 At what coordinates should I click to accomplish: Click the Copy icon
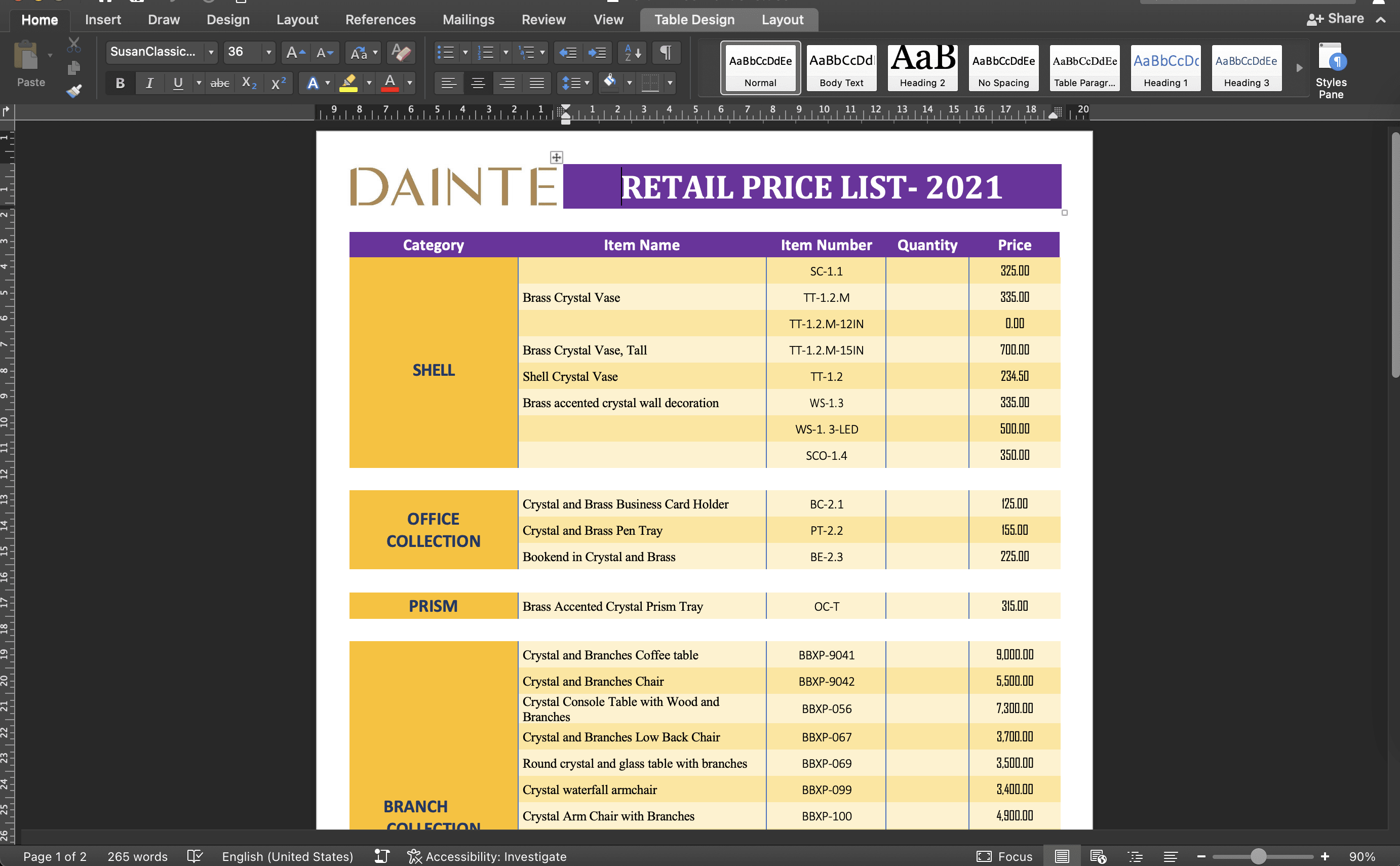(x=73, y=68)
